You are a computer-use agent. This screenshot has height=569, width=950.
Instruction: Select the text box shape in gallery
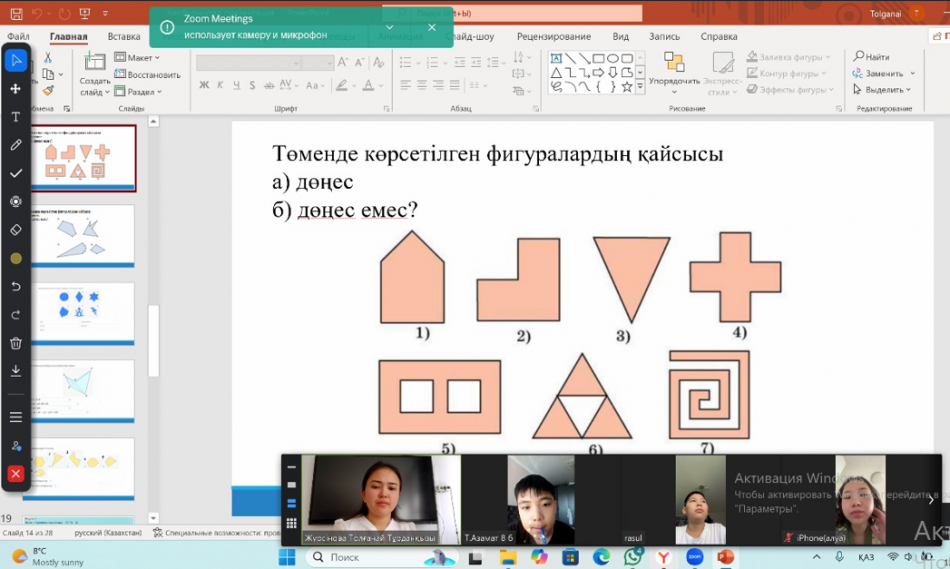(x=556, y=58)
